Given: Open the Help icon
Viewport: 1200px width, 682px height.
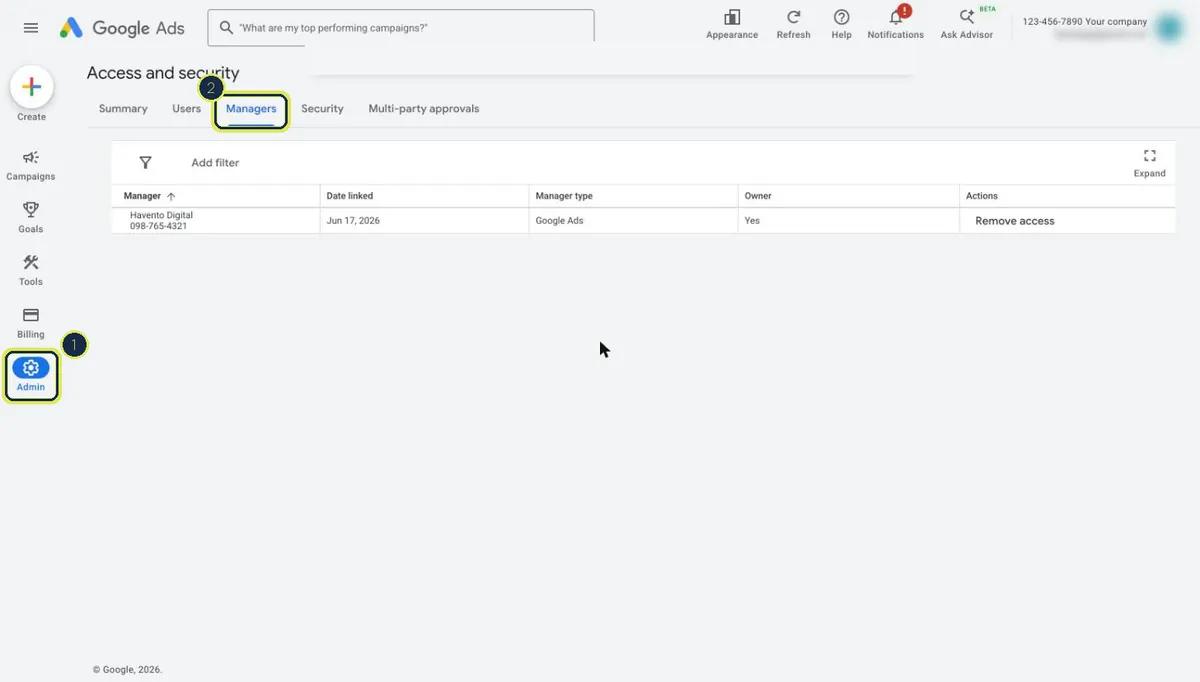Looking at the screenshot, I should (842, 25).
